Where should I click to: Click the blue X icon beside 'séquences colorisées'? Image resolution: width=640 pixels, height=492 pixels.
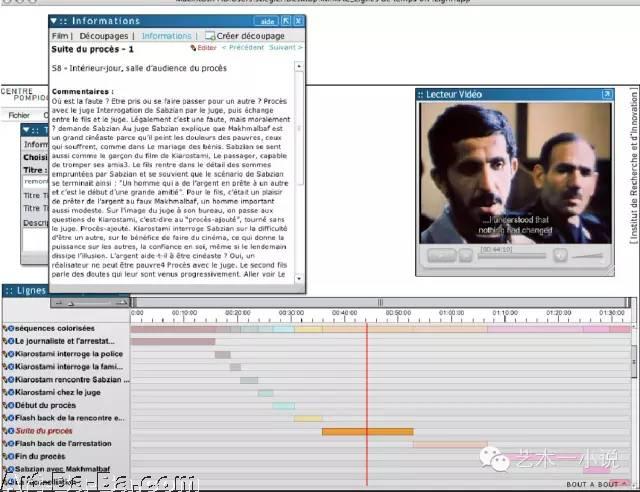11,329
